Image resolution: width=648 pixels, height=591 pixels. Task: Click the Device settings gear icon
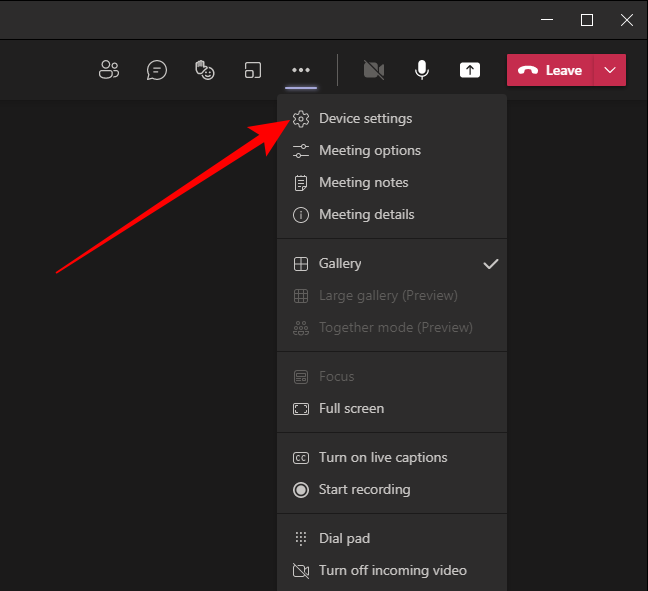pos(301,119)
